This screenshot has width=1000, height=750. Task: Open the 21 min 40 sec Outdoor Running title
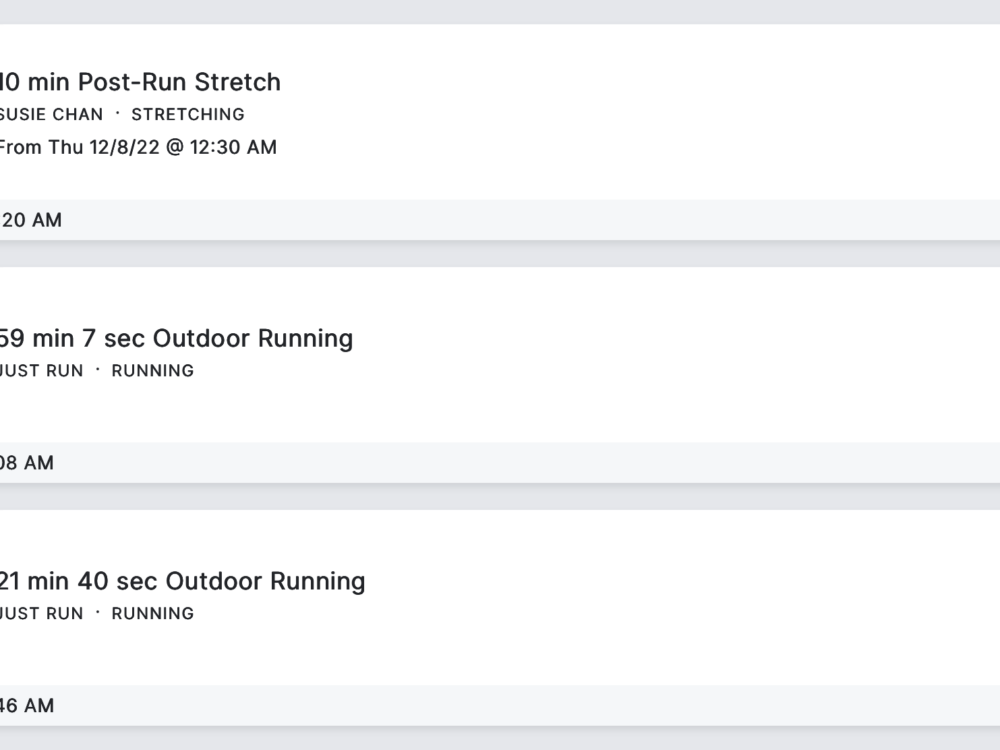[x=182, y=581]
